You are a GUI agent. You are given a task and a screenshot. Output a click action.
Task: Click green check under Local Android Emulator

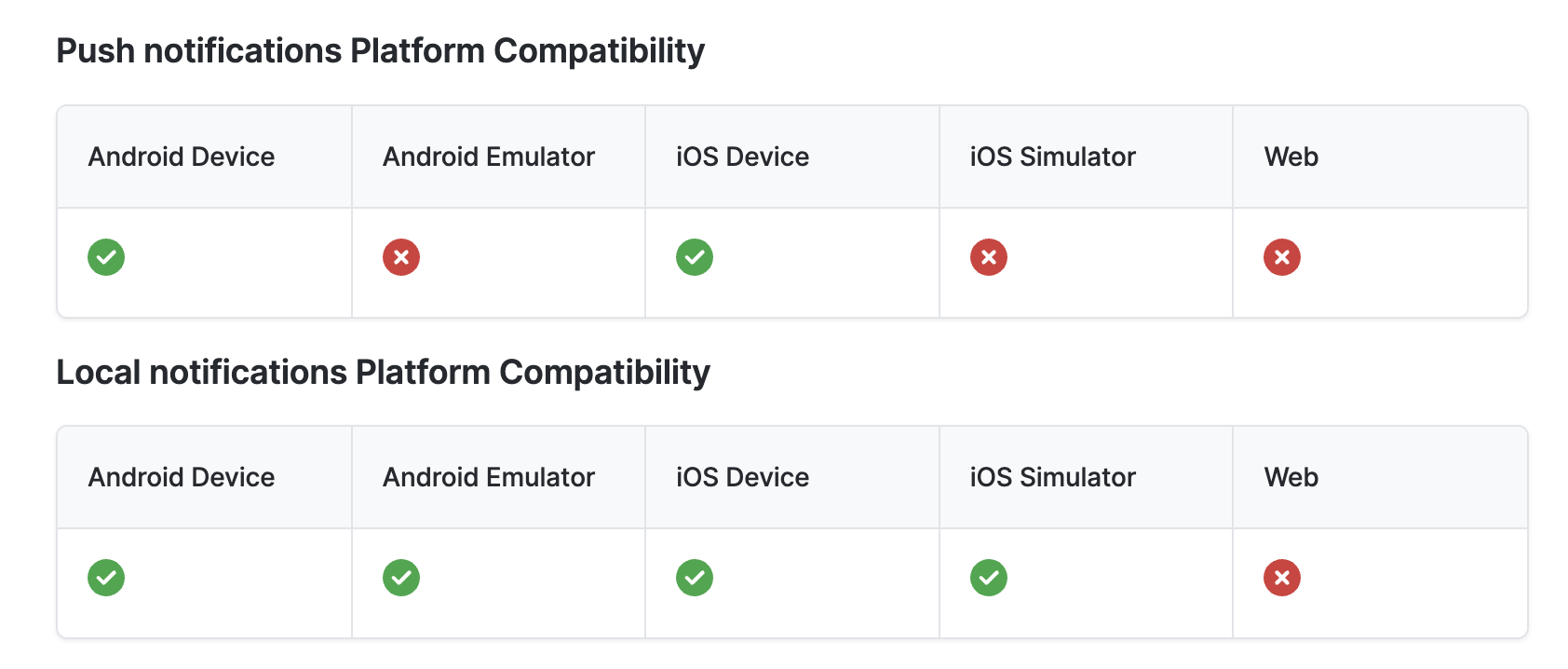tap(401, 578)
